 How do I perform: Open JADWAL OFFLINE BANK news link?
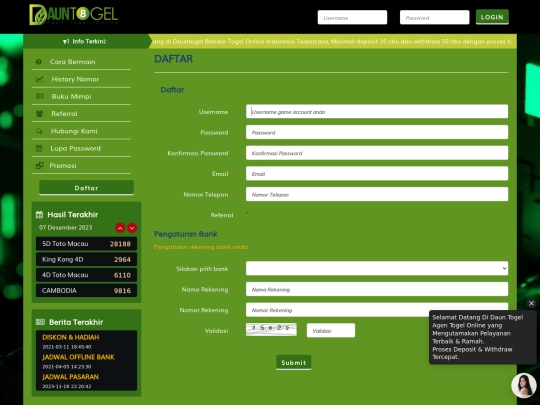[78, 357]
